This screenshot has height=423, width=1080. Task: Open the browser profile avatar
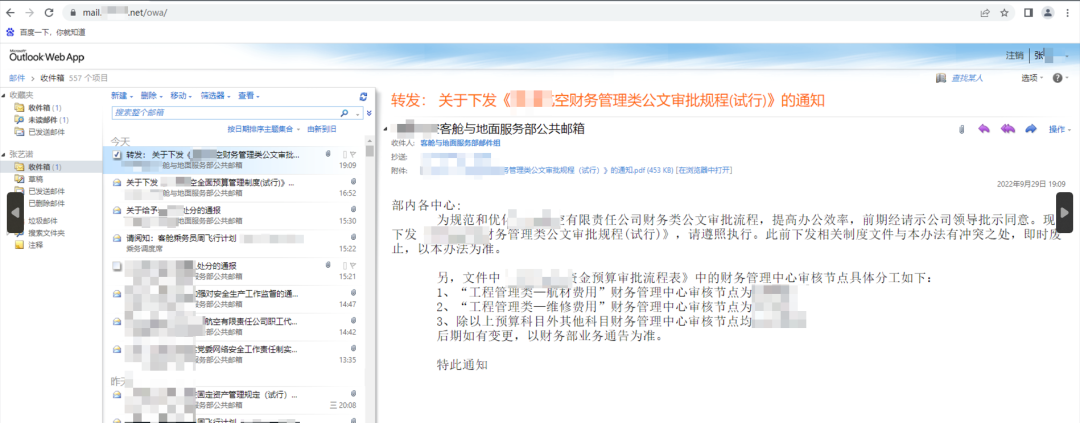coord(1048,12)
